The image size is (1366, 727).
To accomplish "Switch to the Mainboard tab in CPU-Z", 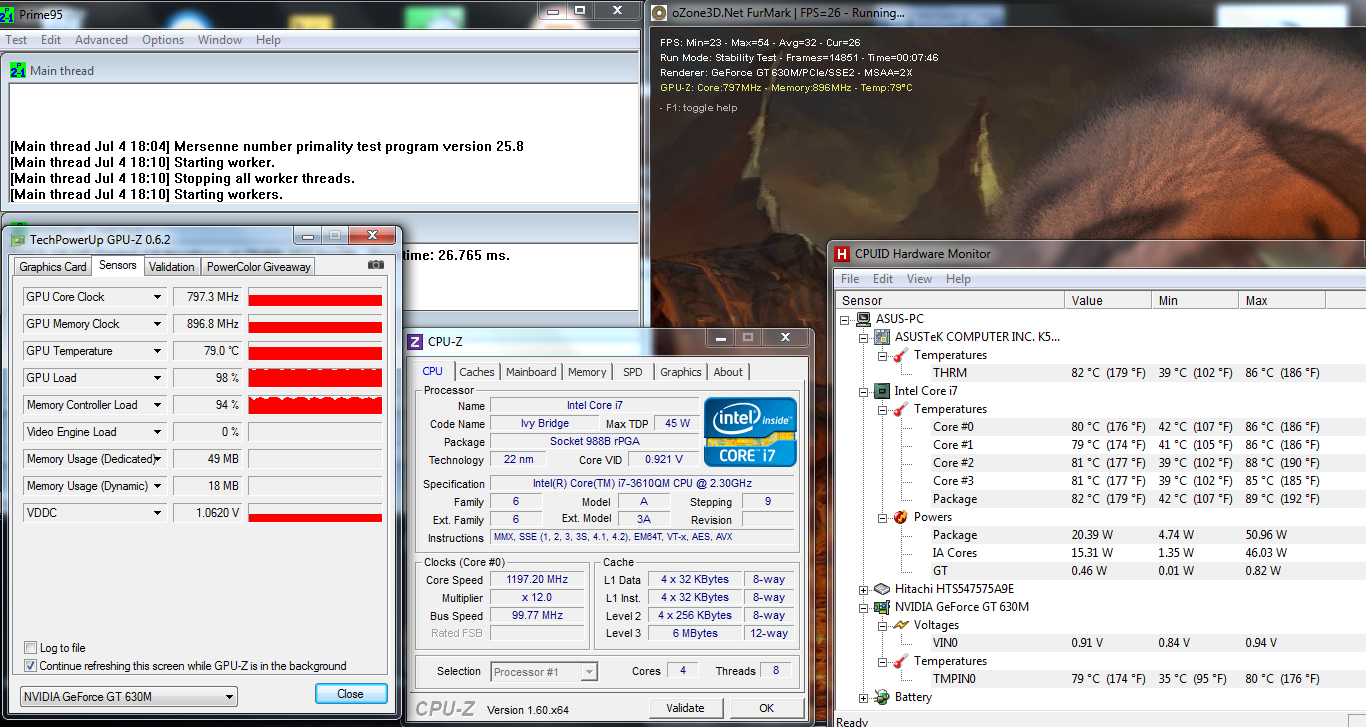I will (x=531, y=372).
